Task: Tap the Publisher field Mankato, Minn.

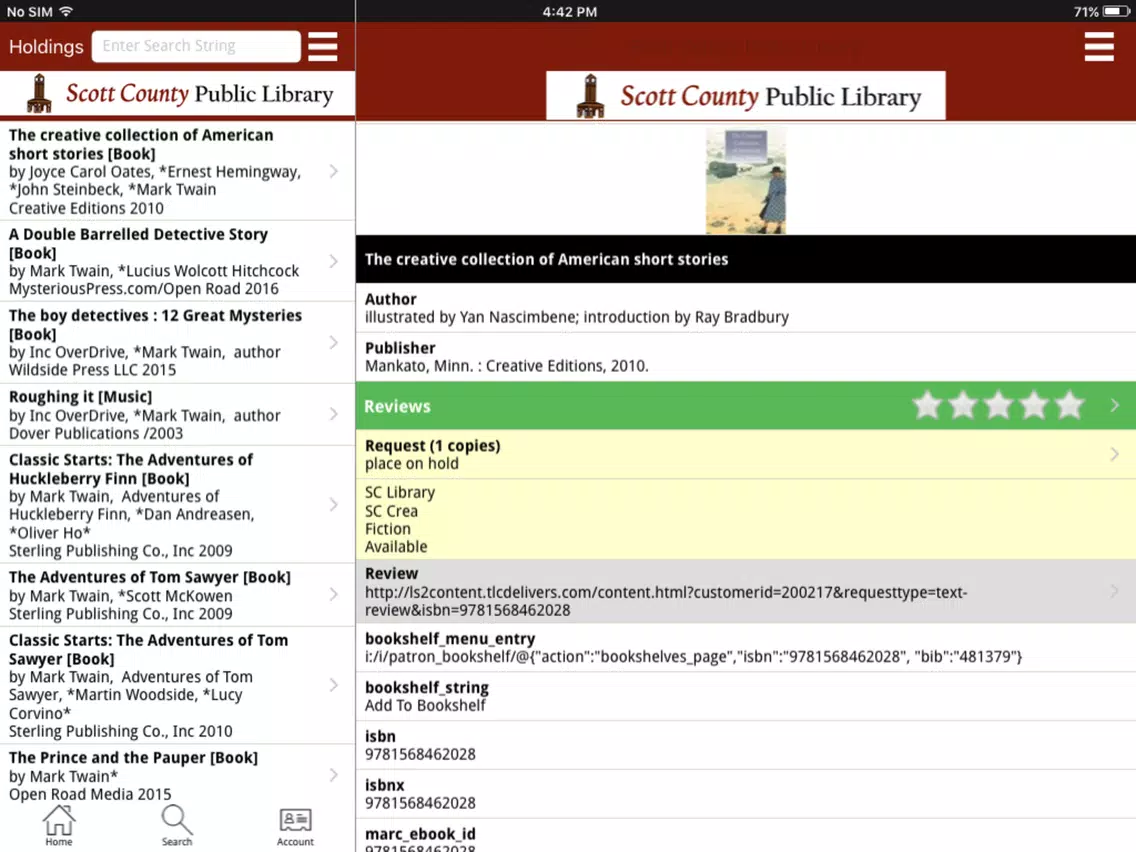Action: [746, 357]
